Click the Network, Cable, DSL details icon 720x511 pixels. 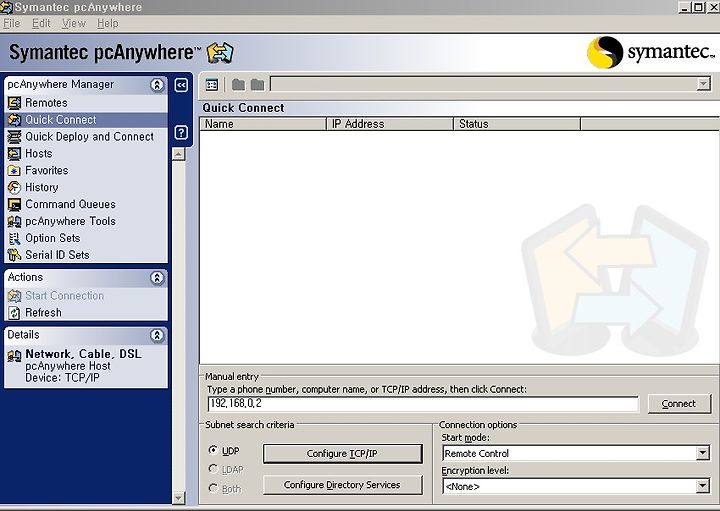coord(14,356)
